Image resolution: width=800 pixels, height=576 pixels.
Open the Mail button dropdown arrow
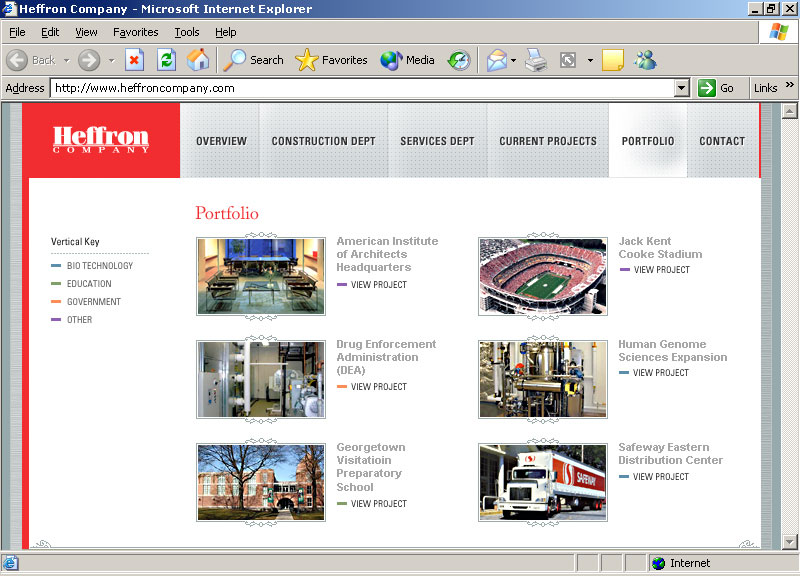click(514, 60)
